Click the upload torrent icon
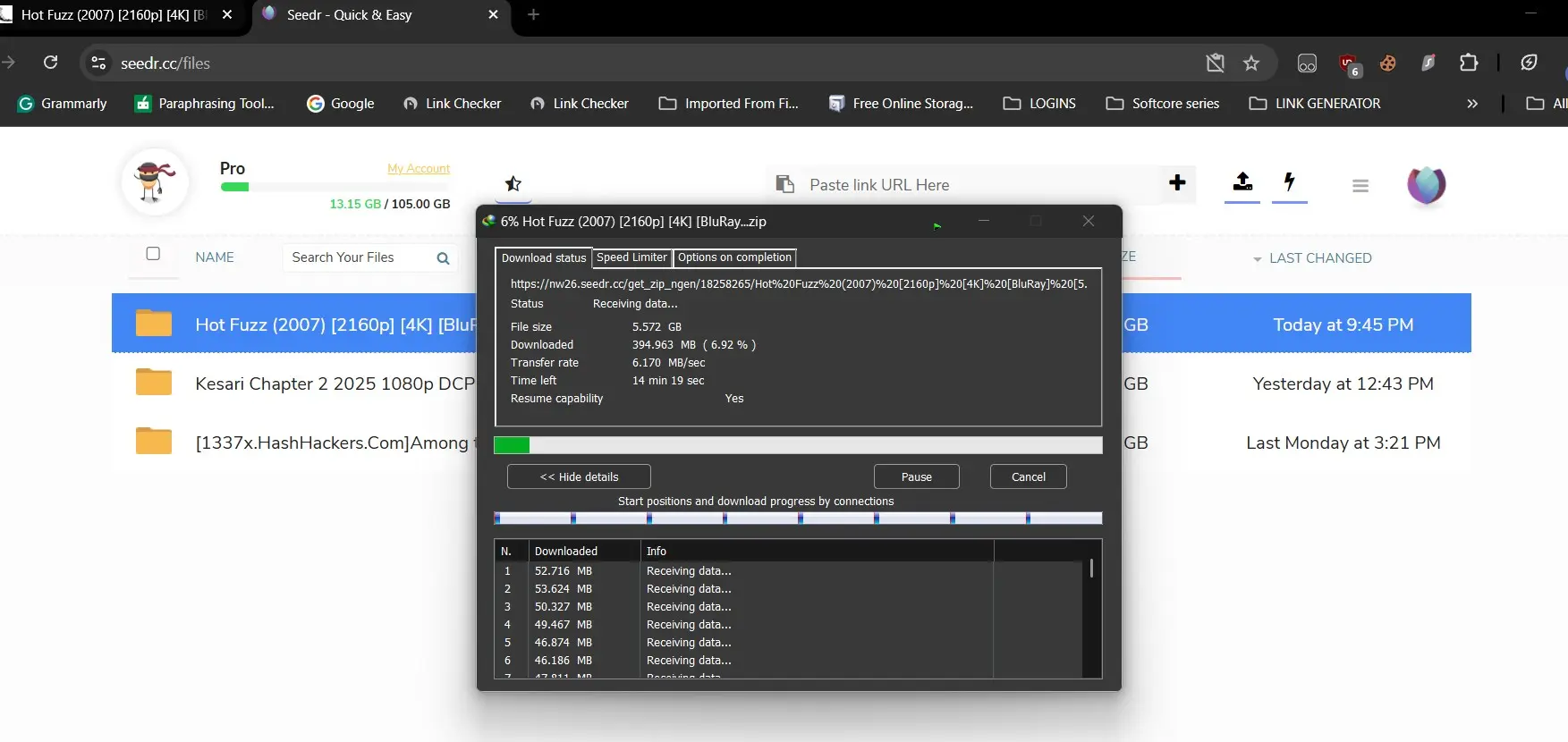This screenshot has height=742, width=1568. pos(1242,182)
